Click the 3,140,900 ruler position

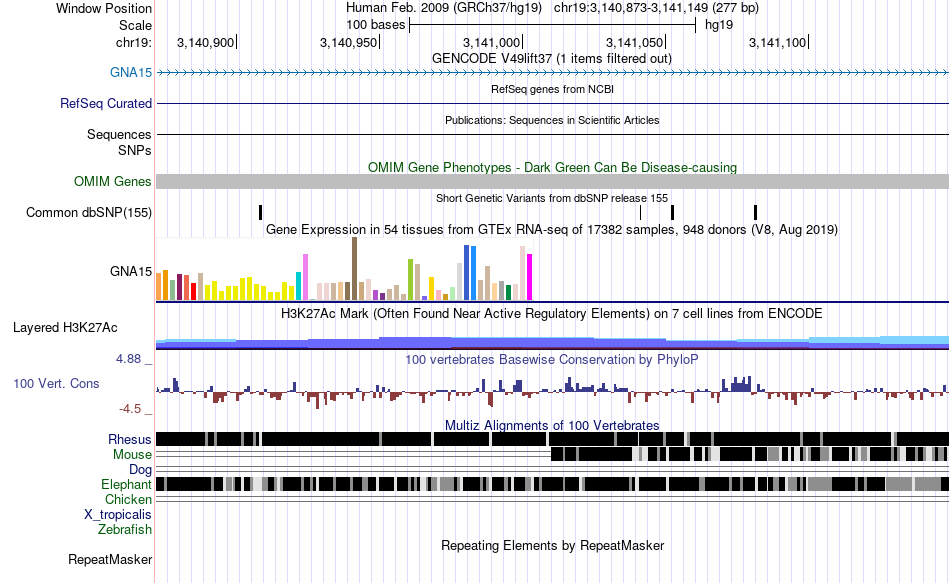point(206,42)
